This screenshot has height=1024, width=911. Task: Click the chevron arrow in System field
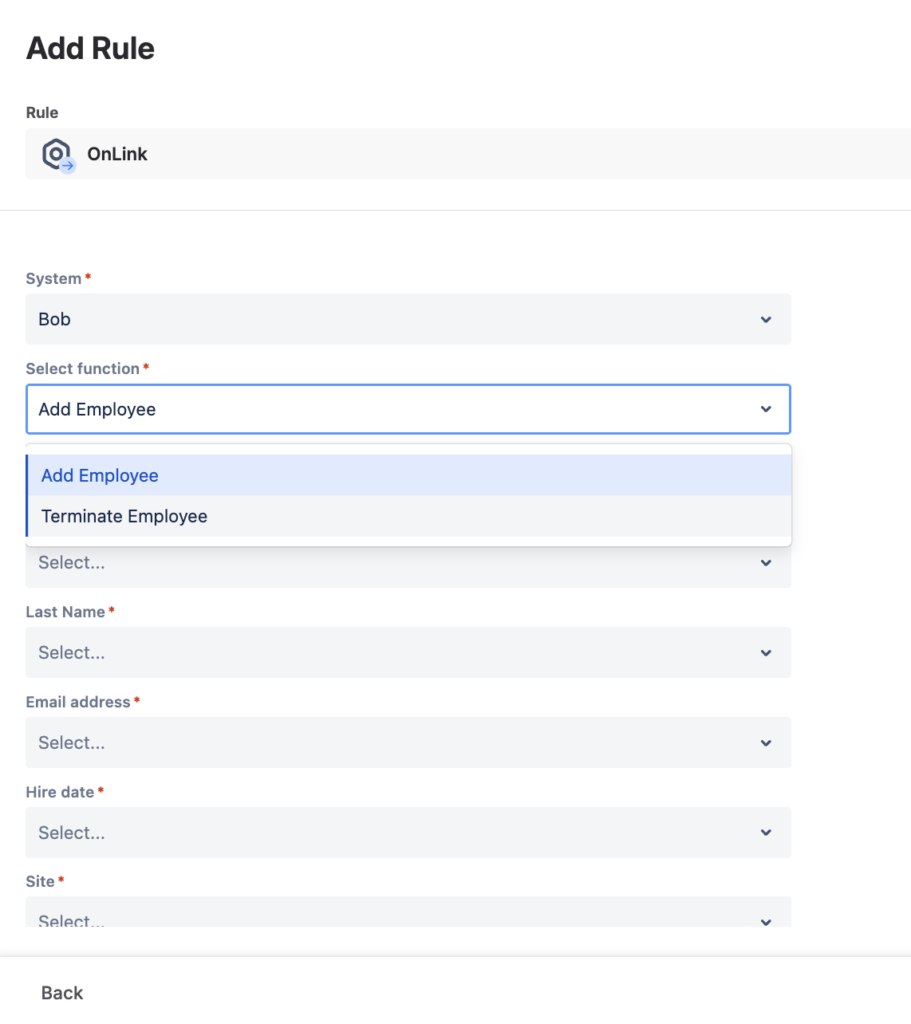765,320
